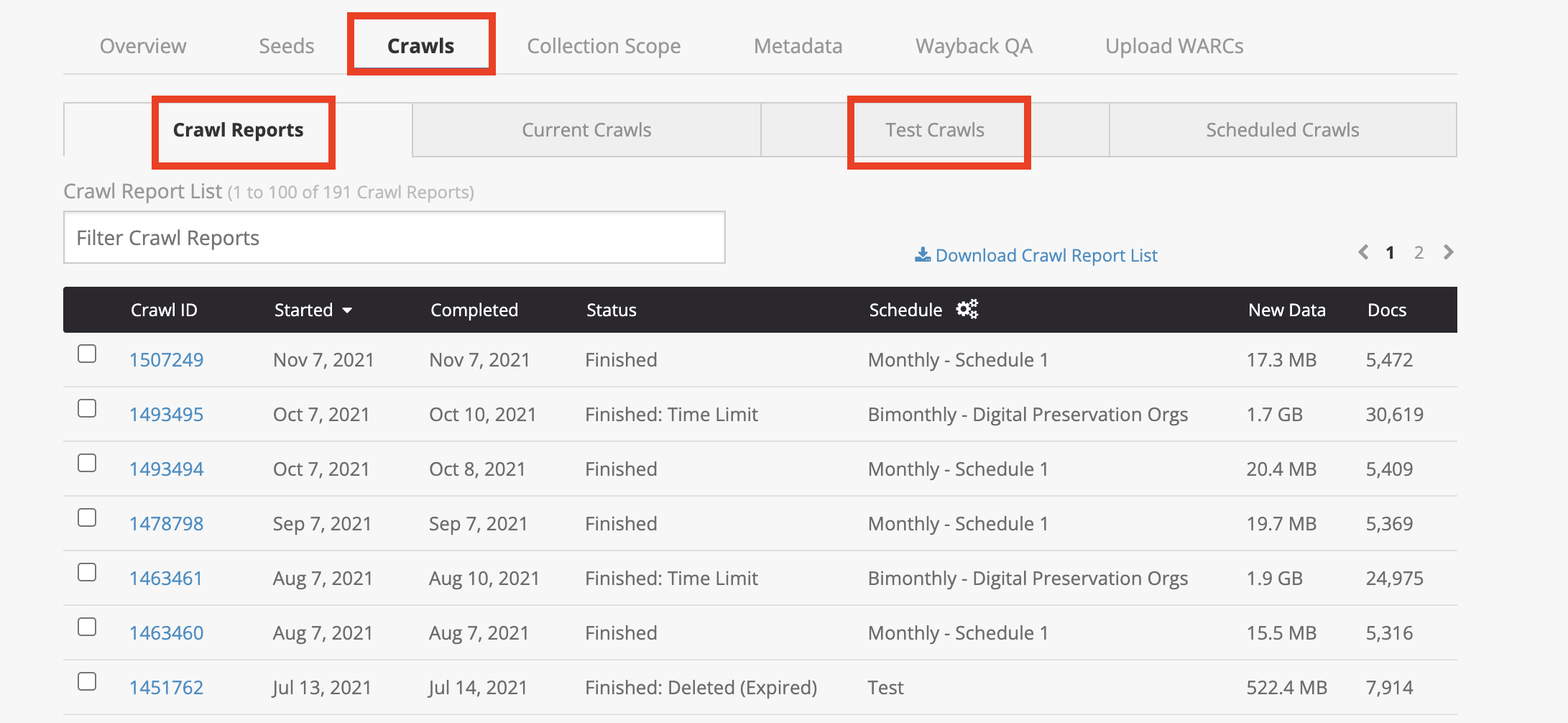Click the Filter Crawl Reports field

coord(395,237)
